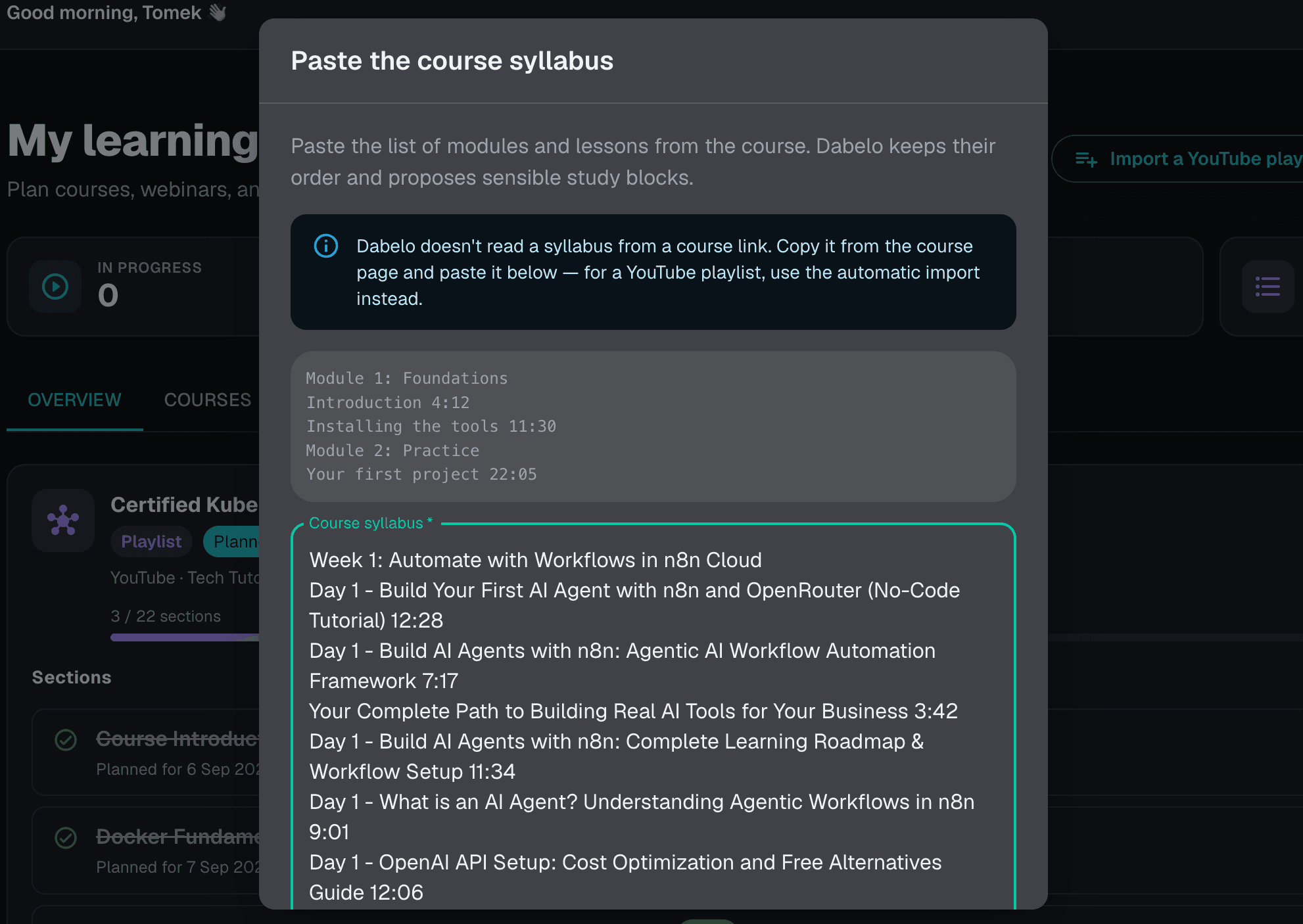Click the 'Certified Kube' course title
The image size is (1303, 924).
click(x=185, y=505)
